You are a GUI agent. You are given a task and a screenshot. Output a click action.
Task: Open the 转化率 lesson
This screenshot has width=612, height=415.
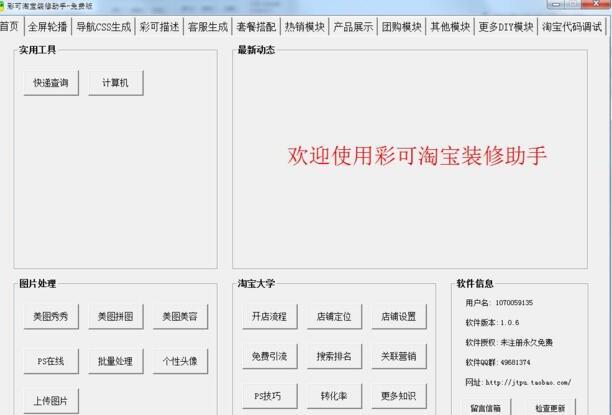pos(334,396)
